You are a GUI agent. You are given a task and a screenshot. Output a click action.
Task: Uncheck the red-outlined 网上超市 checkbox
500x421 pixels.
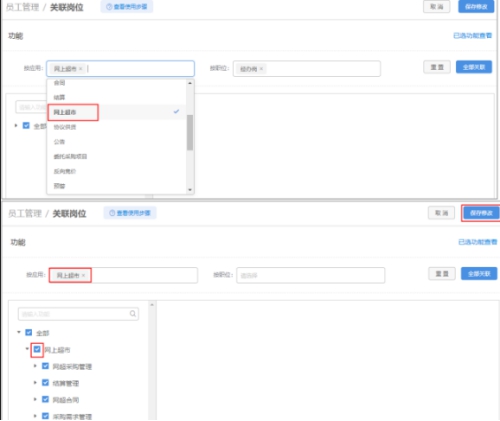(x=37, y=349)
